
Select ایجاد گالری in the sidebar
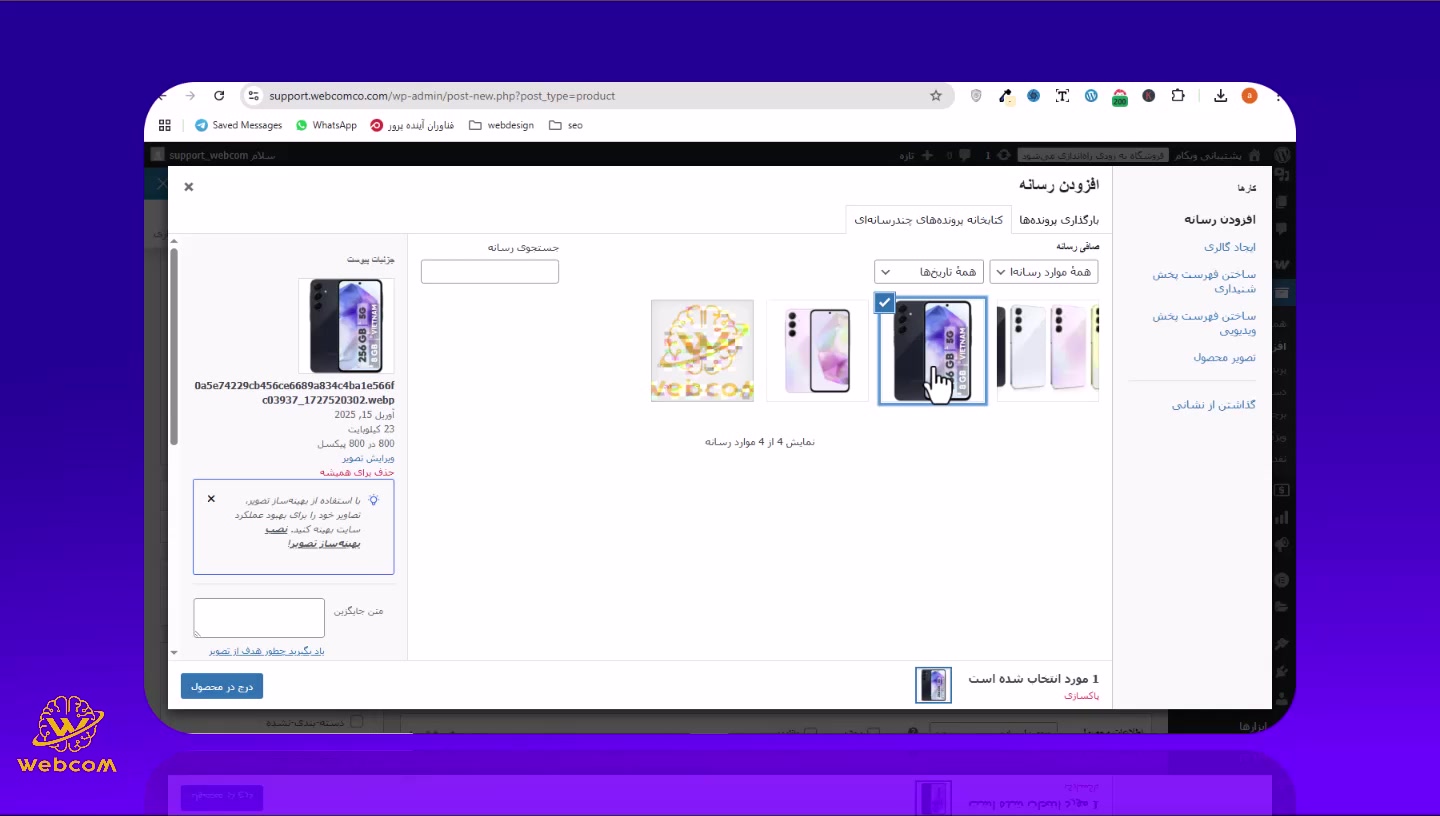1230,247
